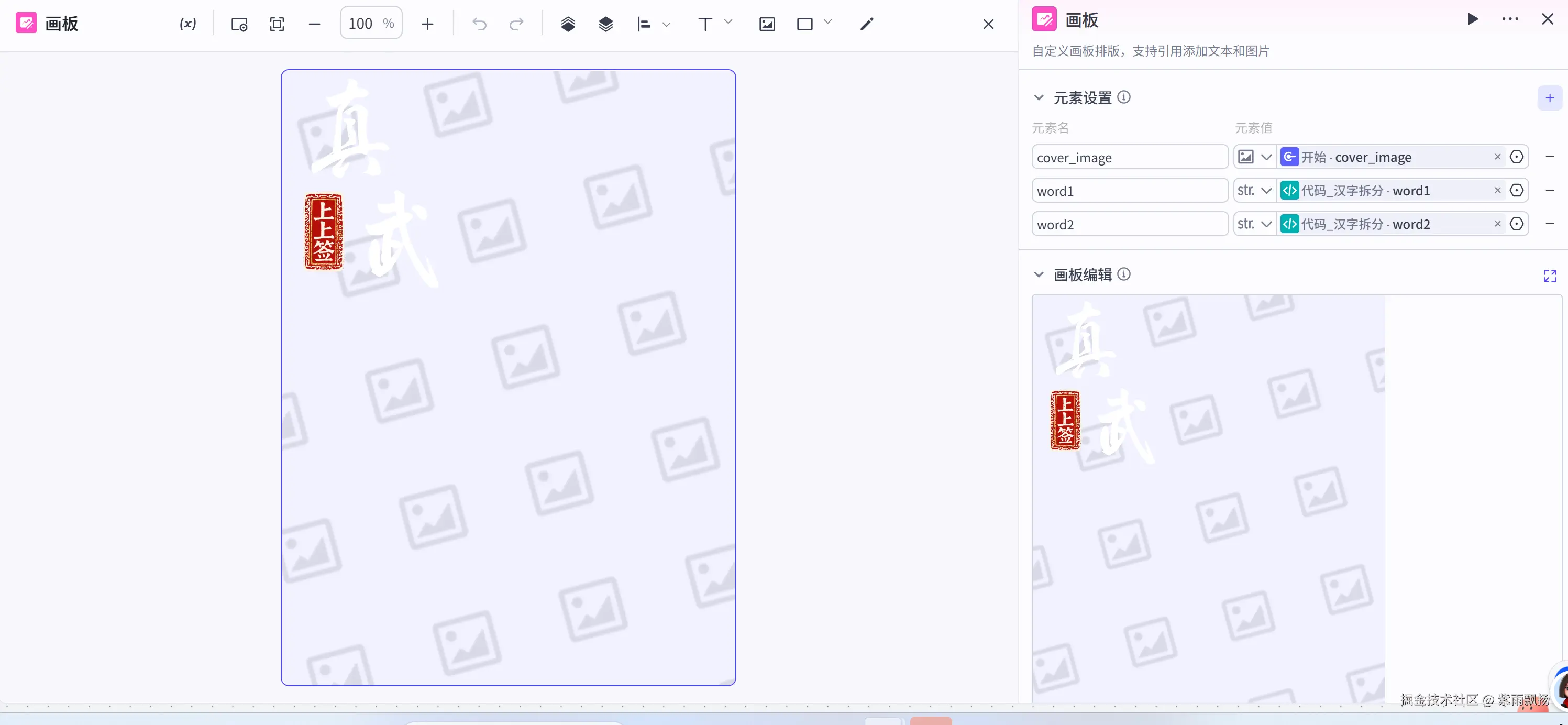
Task: Collapse the 元素设置 section
Action: [1039, 97]
